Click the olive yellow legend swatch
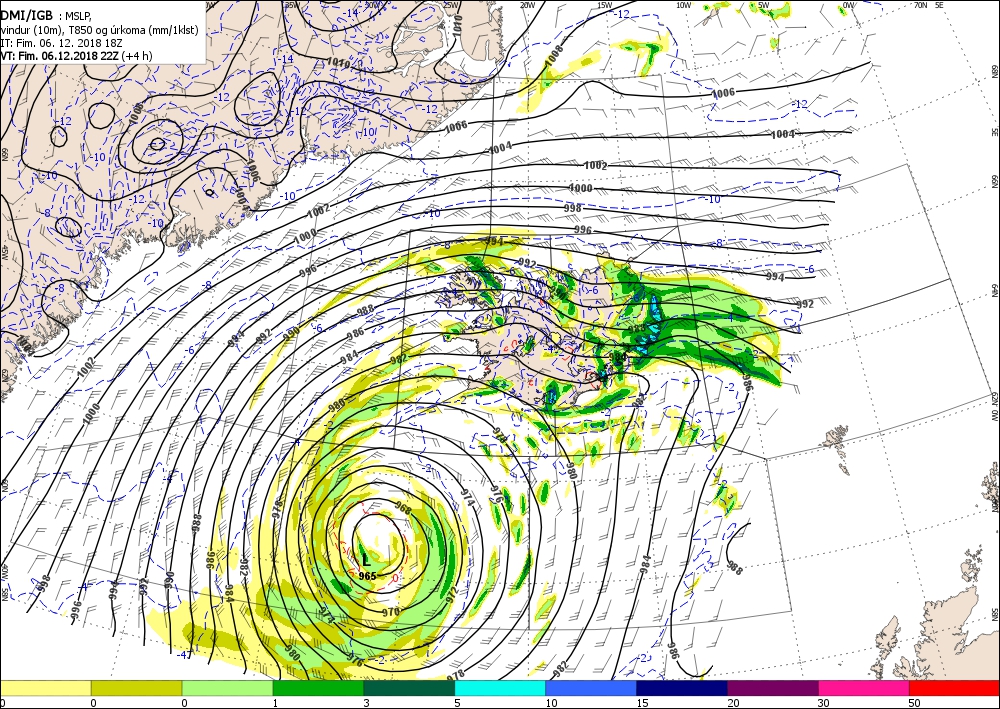This screenshot has height=709, width=1000. click(136, 688)
